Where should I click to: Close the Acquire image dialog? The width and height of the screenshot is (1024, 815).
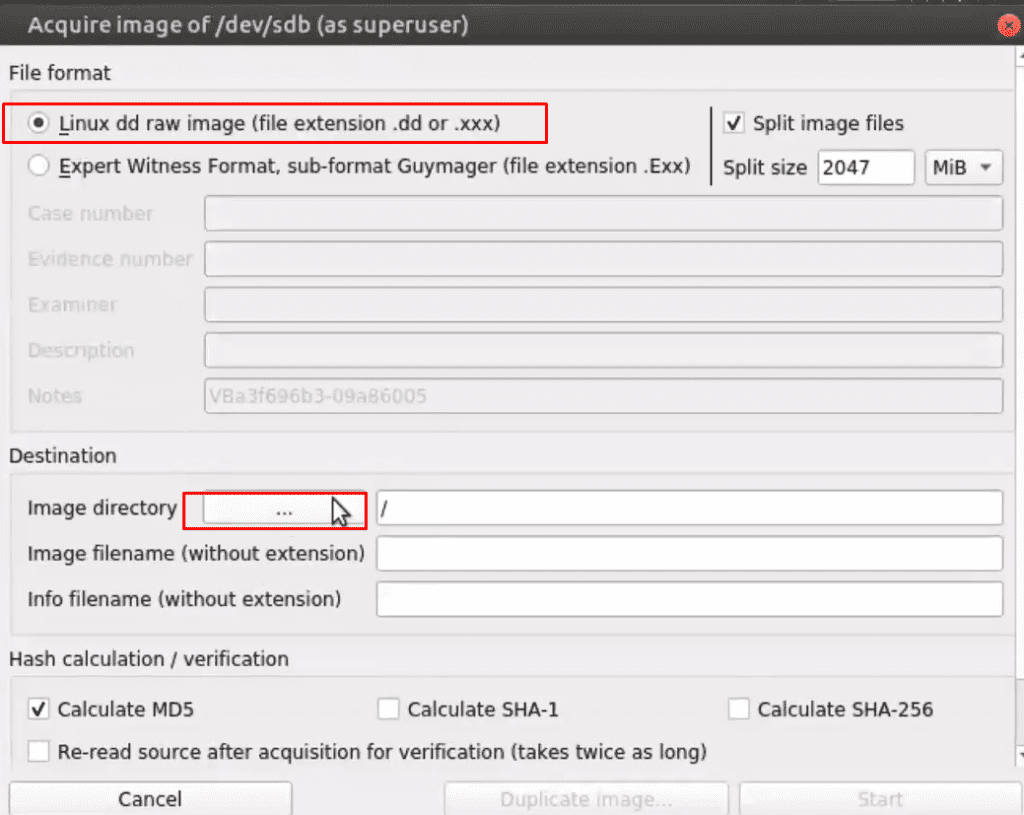tap(1009, 25)
